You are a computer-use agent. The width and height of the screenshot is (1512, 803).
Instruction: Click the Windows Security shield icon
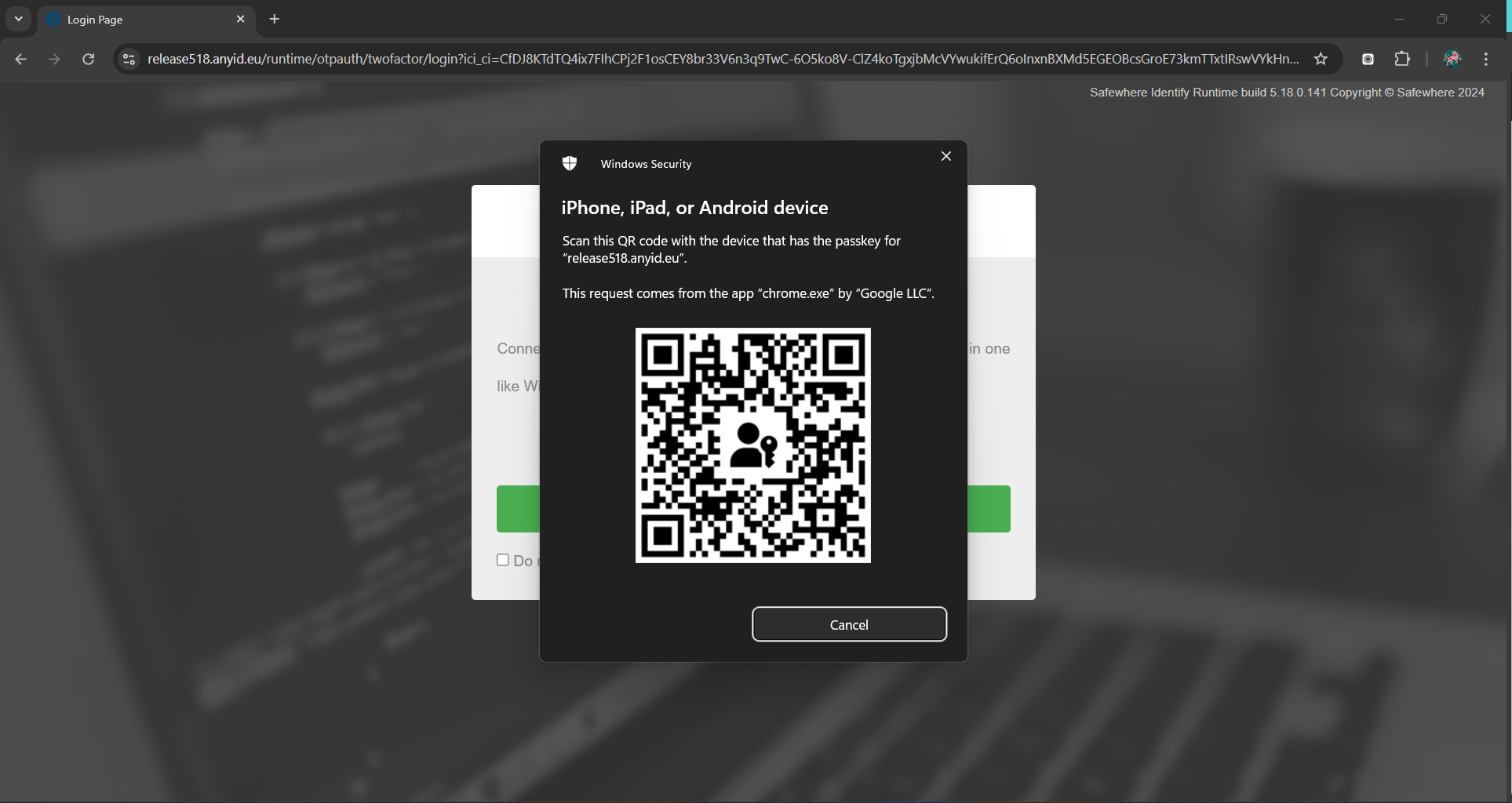(570, 163)
